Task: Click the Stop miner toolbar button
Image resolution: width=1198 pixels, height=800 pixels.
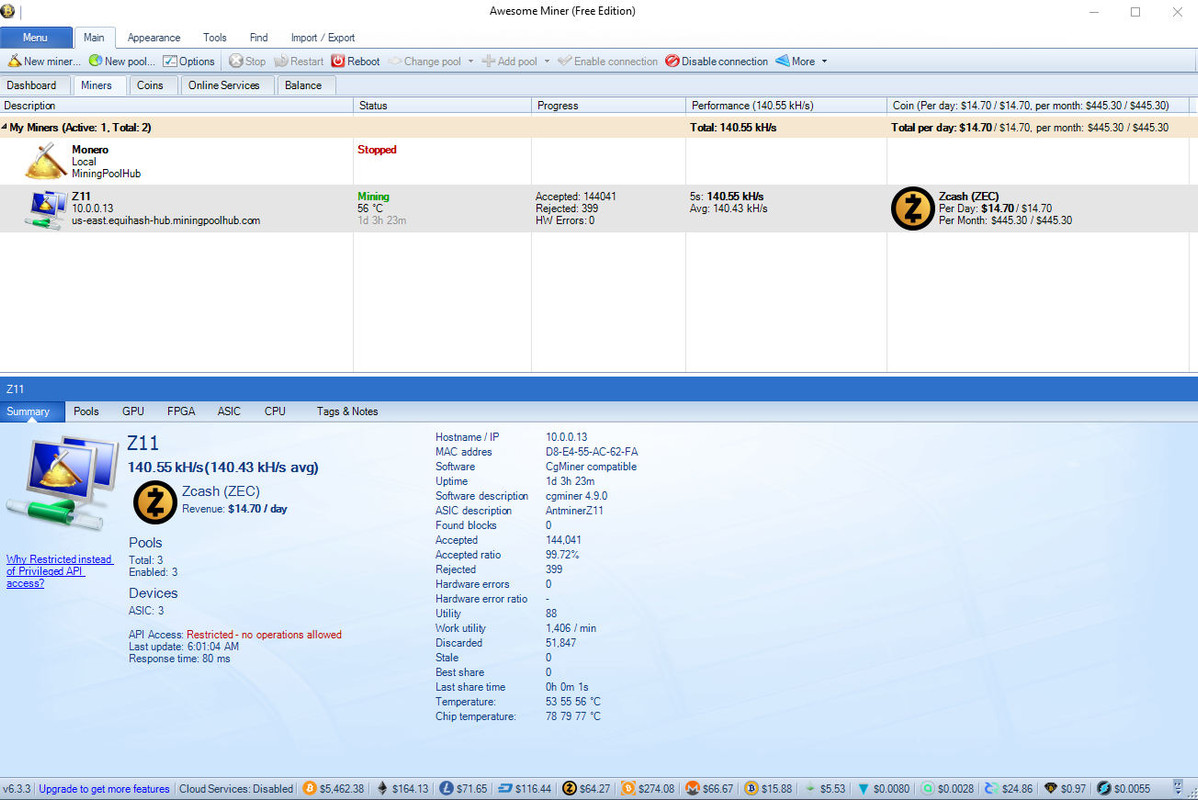Action: 248,61
